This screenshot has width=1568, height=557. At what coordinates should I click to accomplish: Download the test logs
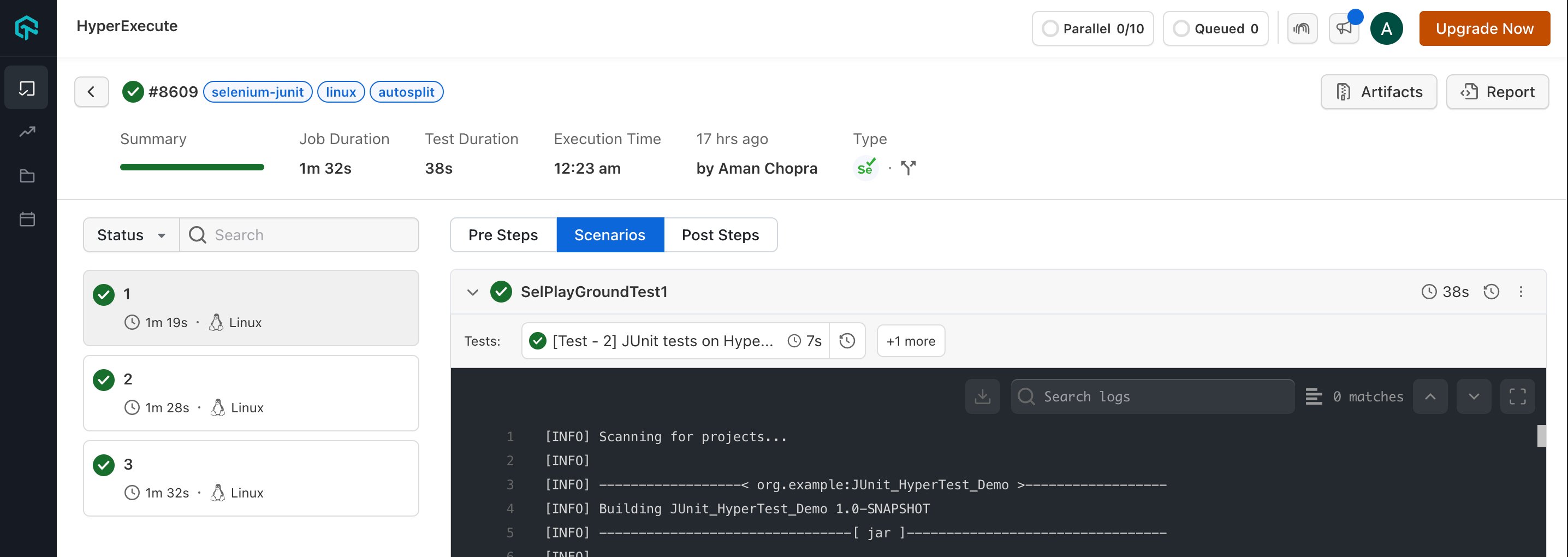click(x=982, y=396)
